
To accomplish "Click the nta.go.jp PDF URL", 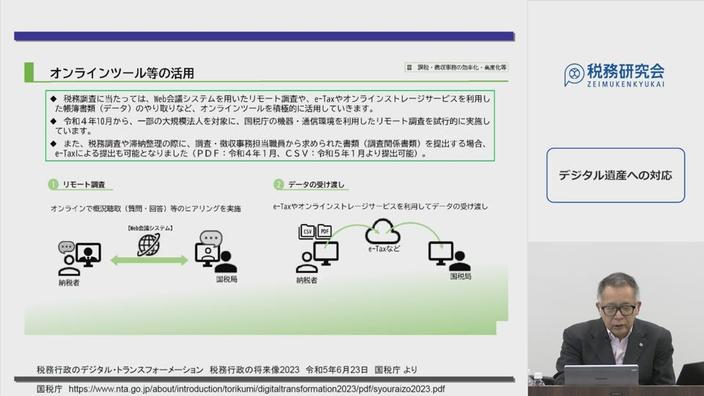I will pos(256,389).
